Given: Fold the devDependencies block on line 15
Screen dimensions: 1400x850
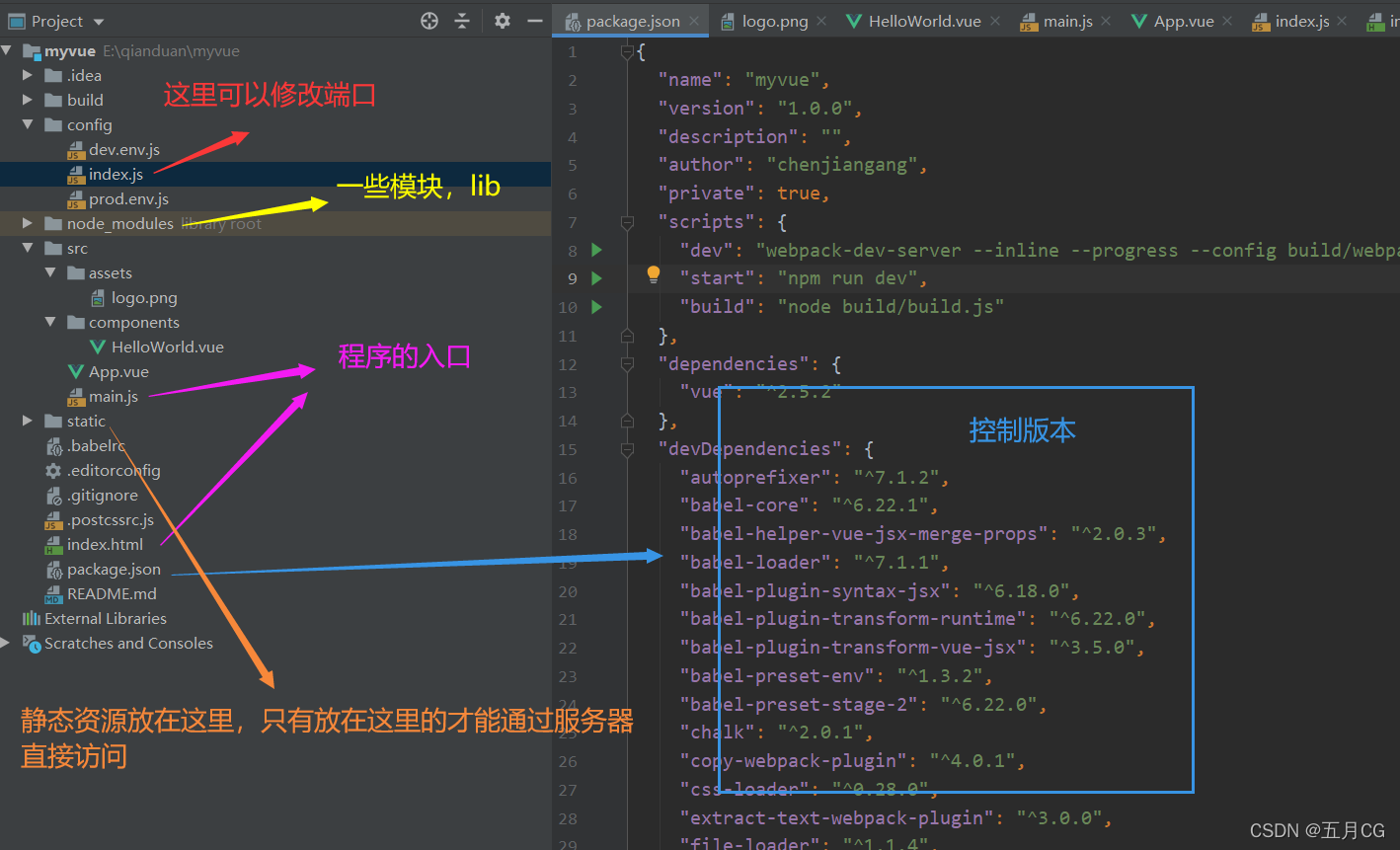Looking at the screenshot, I should pyautogui.click(x=626, y=449).
